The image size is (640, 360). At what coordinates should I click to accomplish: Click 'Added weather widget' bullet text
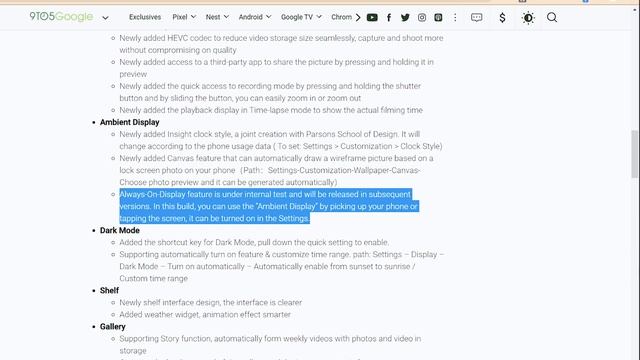205,314
